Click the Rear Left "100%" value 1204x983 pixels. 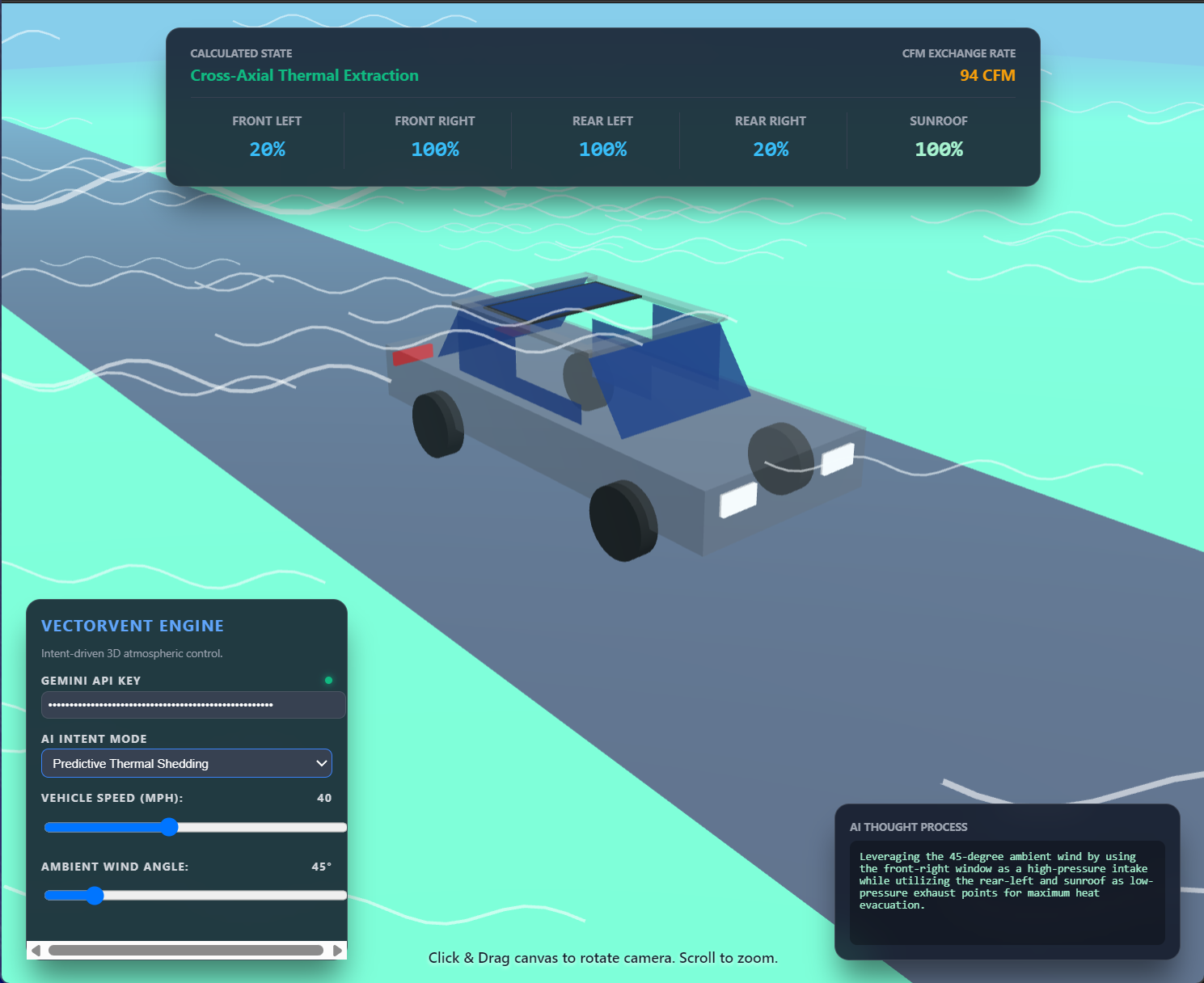point(603,150)
